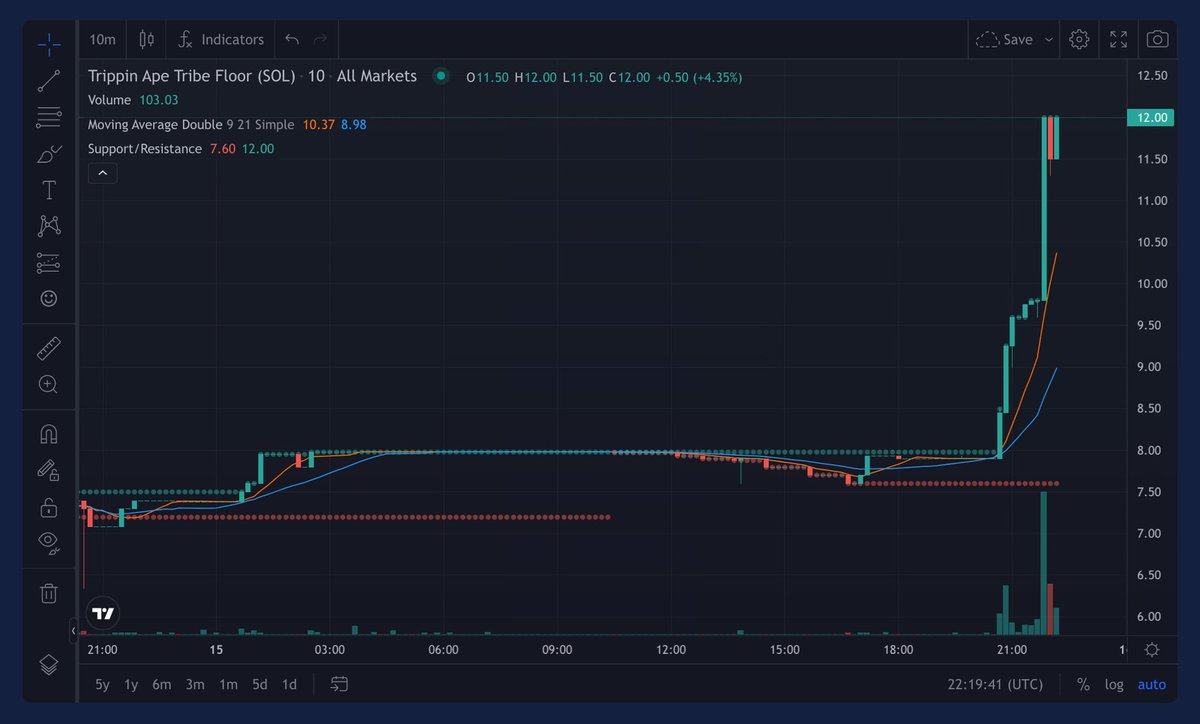Remove drawings using the trash icon

48,593
